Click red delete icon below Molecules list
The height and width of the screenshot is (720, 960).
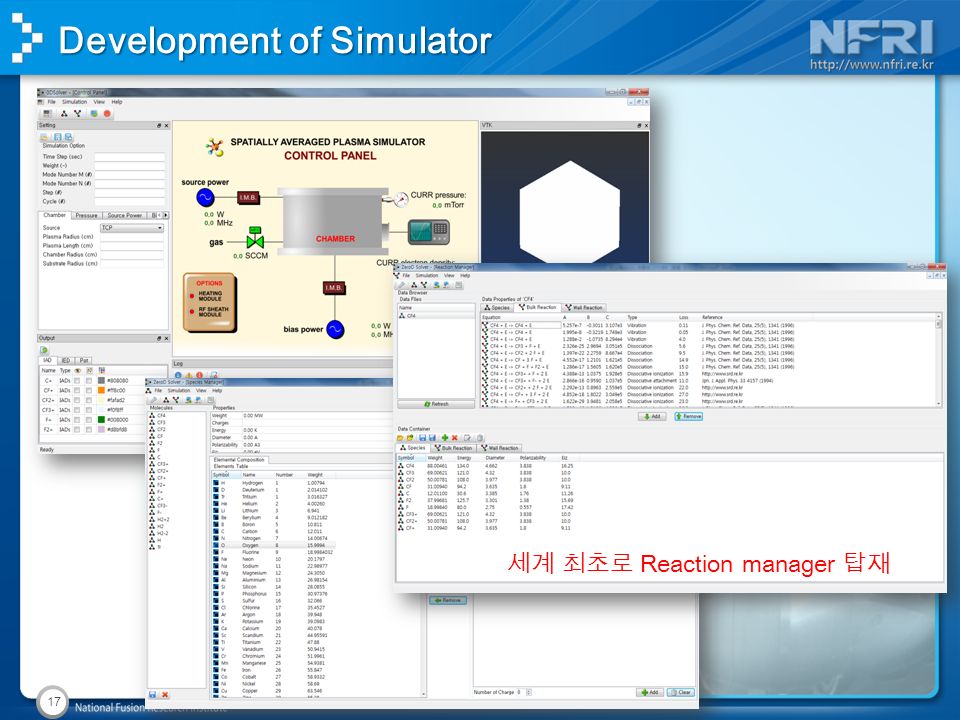coord(165,694)
